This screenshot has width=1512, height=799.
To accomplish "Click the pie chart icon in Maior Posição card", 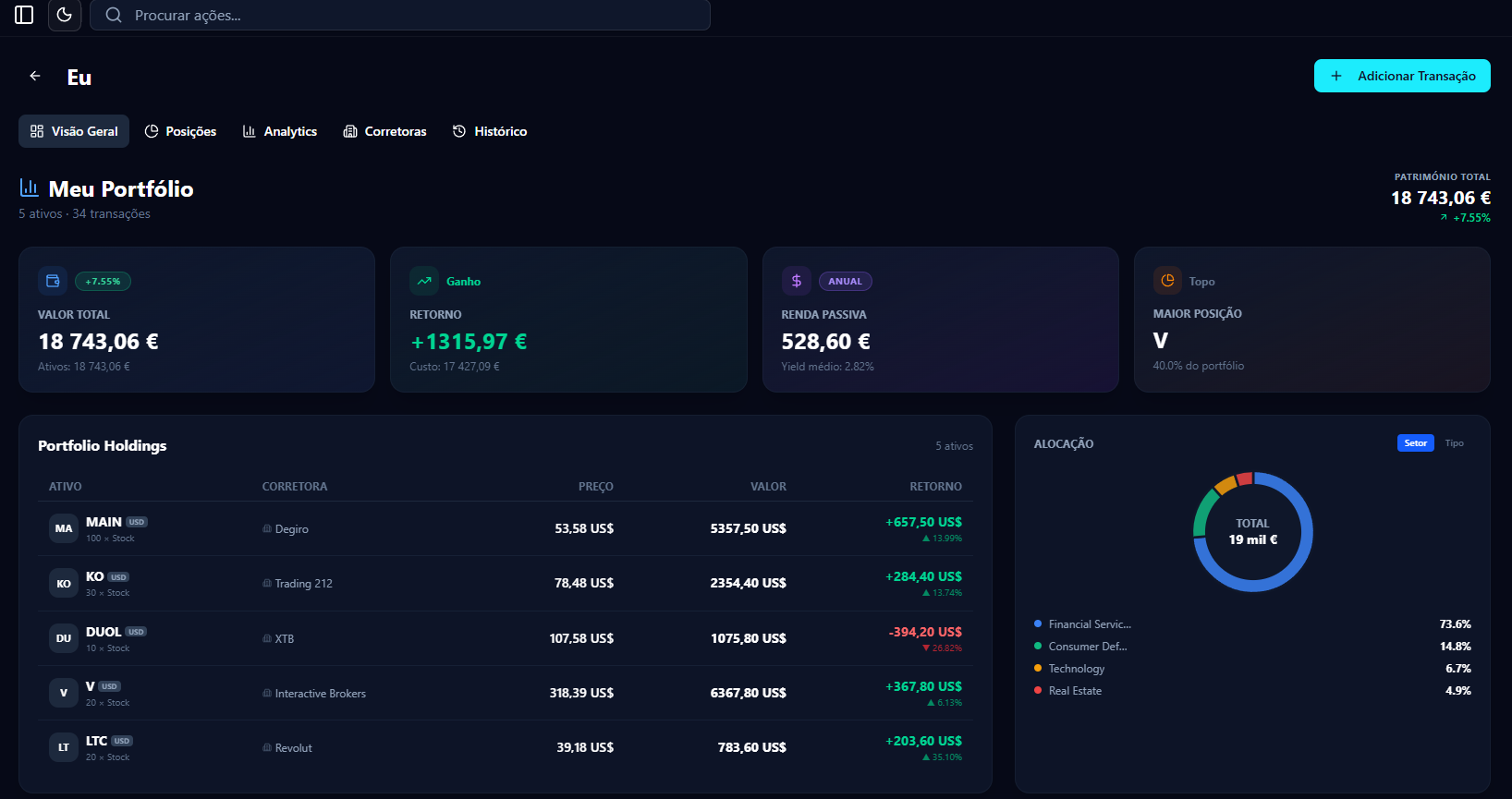I will click(x=1167, y=280).
